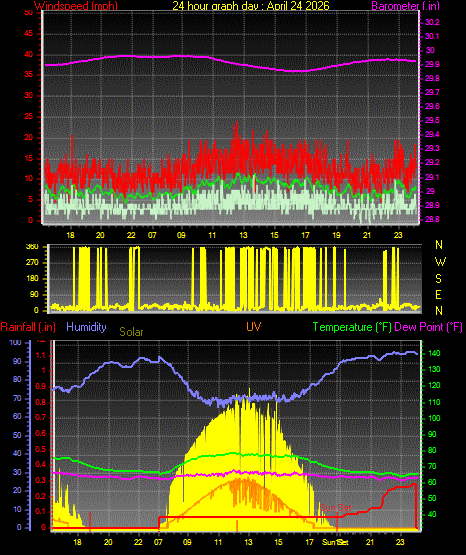Screen dimensions: 466x555
Task: Click 180 on the wind direction axis
Action: point(32,279)
